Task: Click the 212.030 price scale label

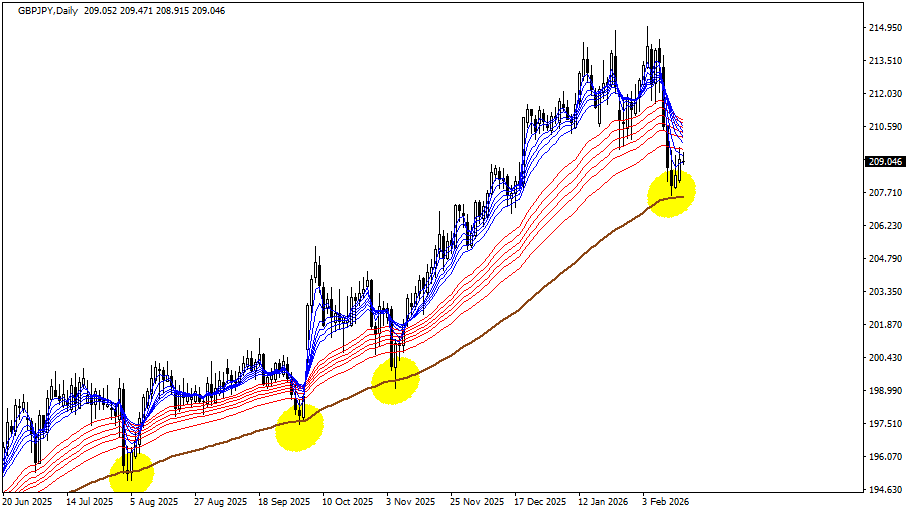Action: coord(884,94)
